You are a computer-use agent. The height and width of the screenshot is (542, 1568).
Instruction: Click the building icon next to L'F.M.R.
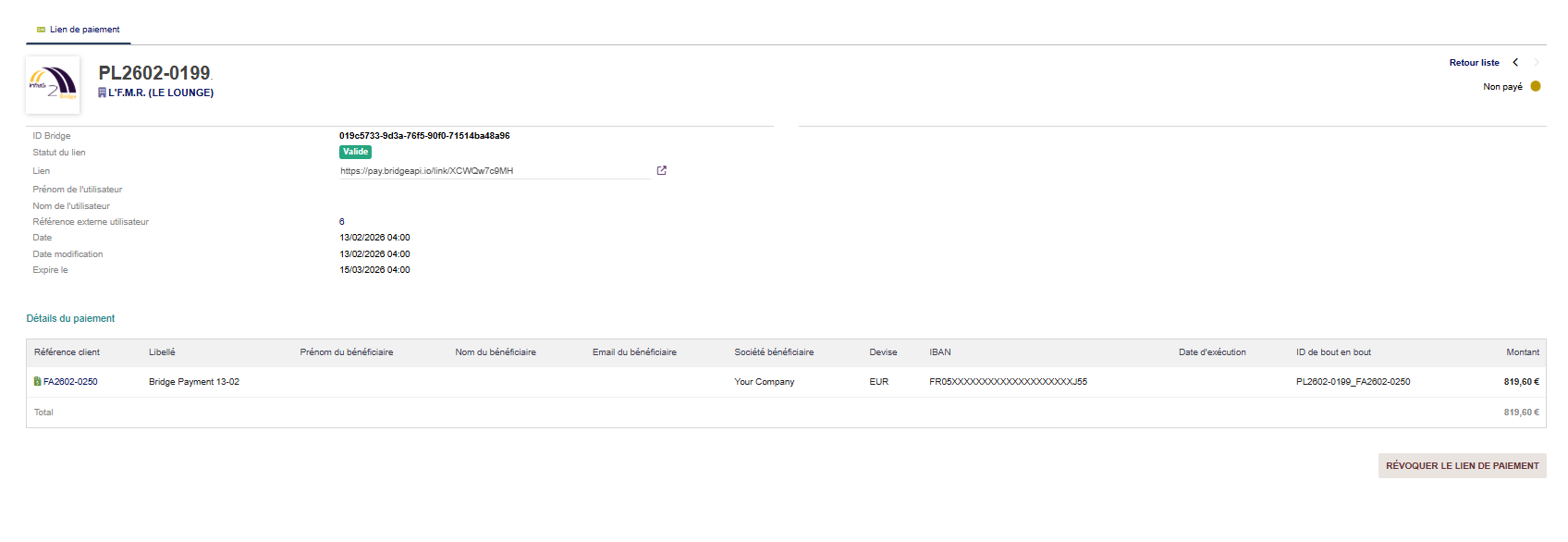pos(103,92)
